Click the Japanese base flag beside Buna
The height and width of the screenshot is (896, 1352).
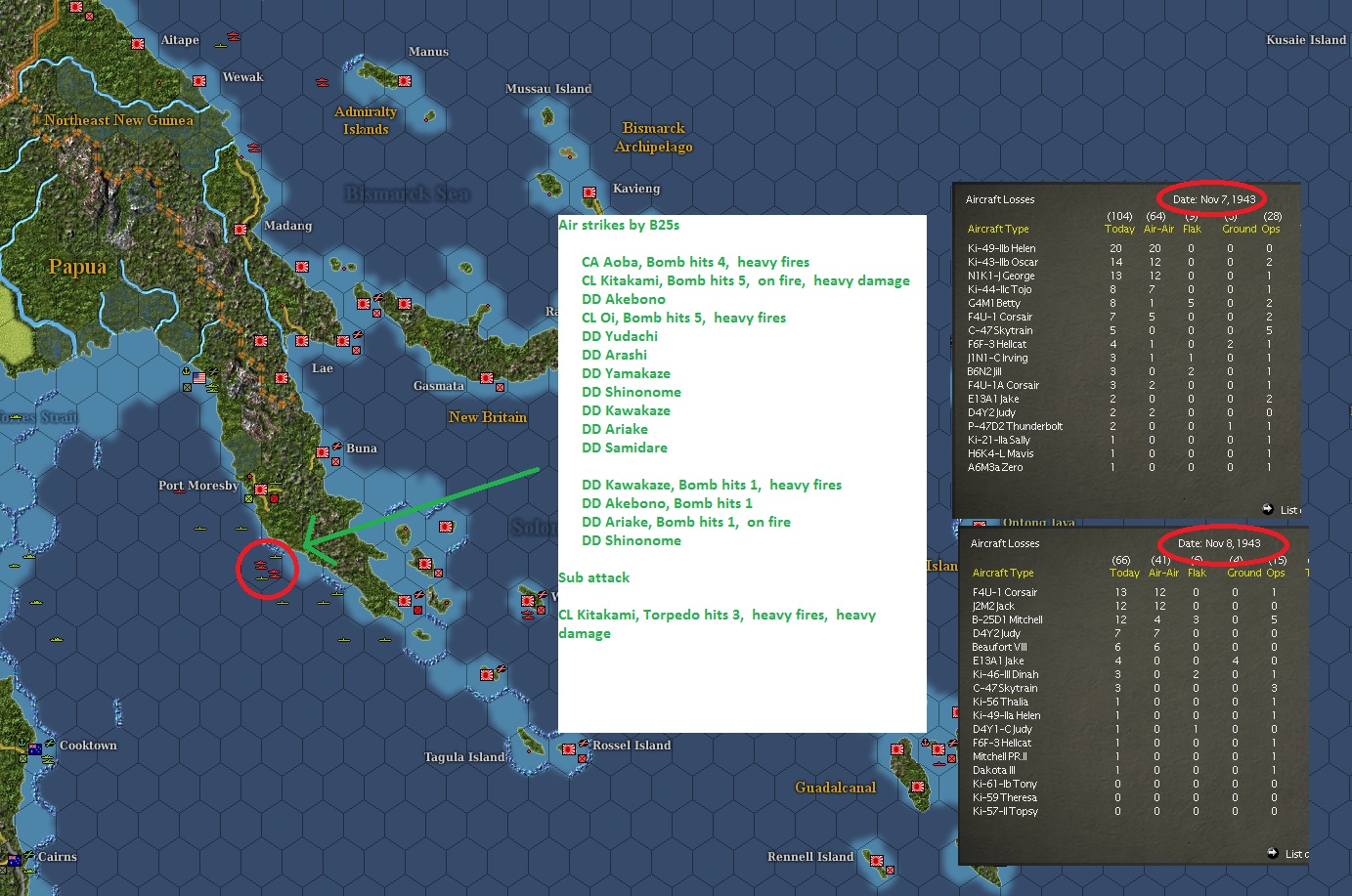(x=323, y=452)
